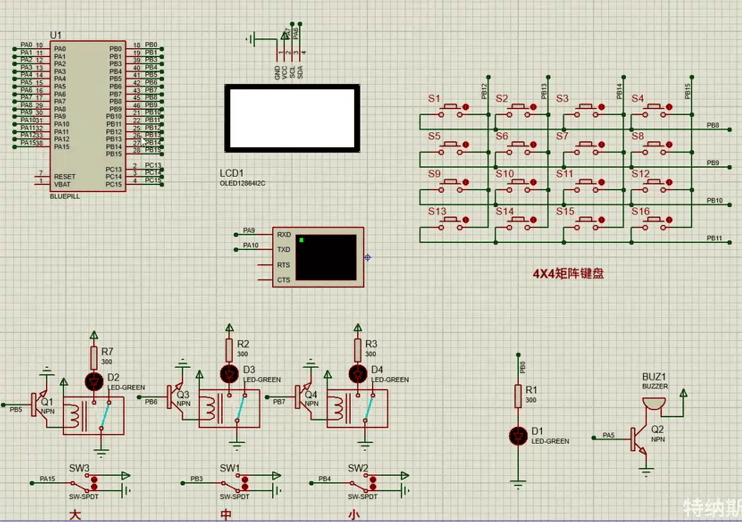Click the 4X4矩阵键盘 text label
Viewport: 742px width, 522px height.
pos(568,272)
